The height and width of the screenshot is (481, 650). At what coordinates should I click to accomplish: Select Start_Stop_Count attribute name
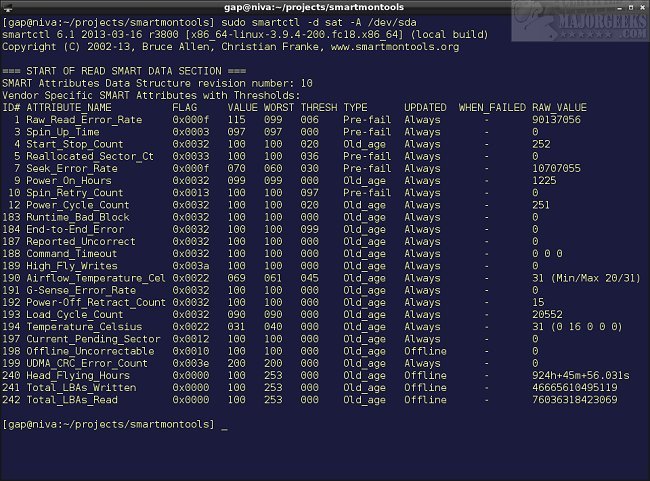coord(75,144)
